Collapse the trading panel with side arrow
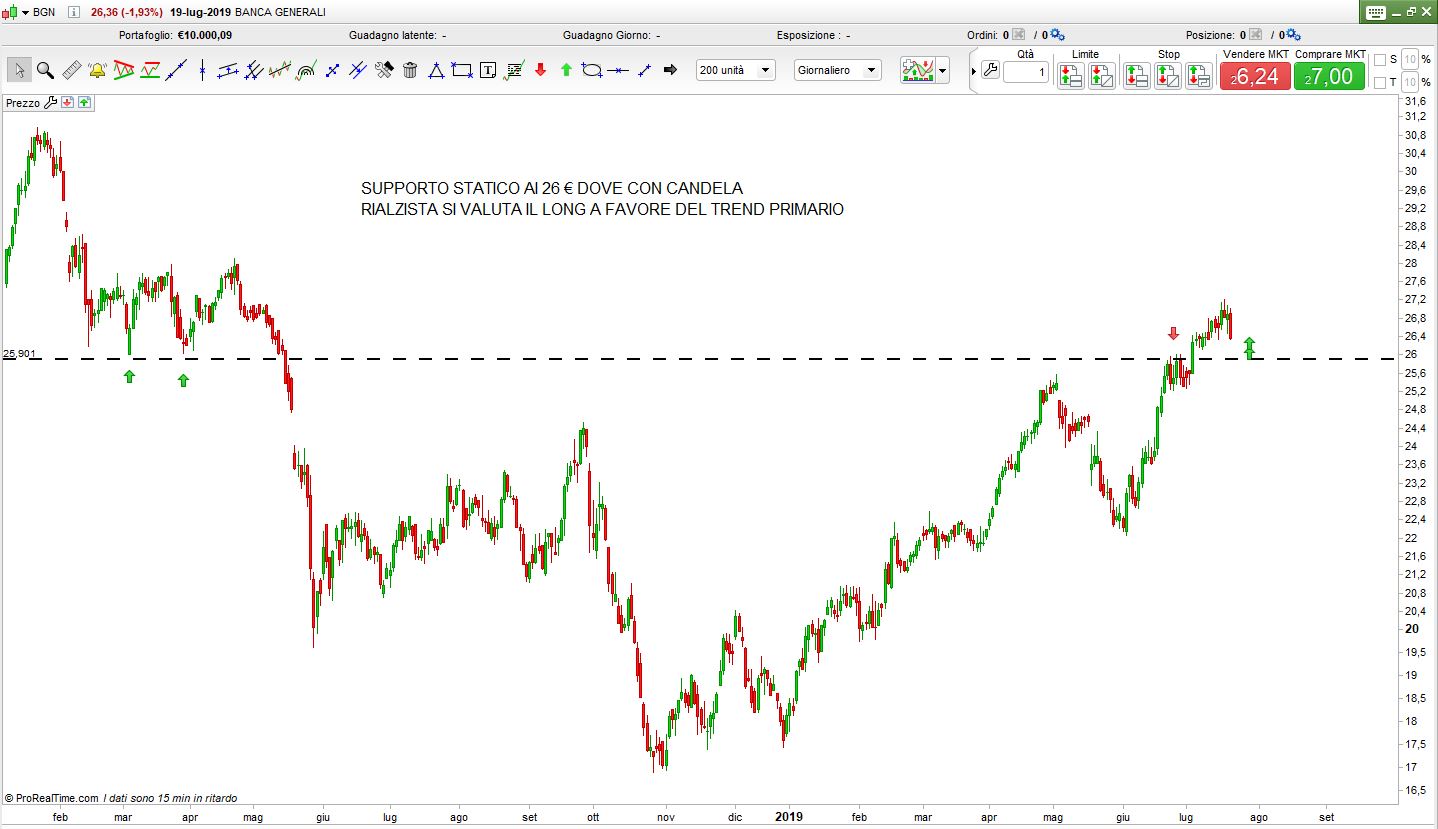Image resolution: width=1438 pixels, height=829 pixels. point(974,71)
